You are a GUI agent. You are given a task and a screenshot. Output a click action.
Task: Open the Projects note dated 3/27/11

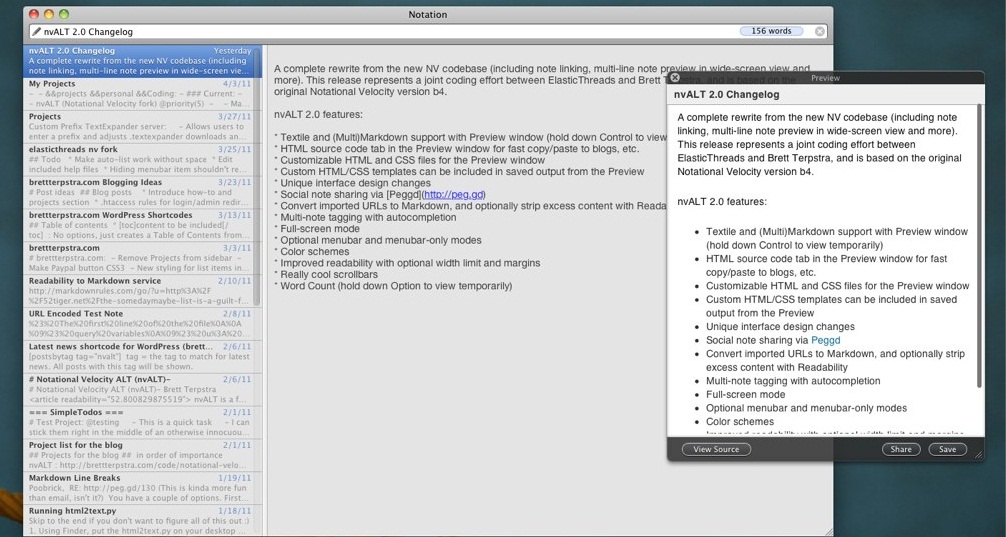point(141,126)
